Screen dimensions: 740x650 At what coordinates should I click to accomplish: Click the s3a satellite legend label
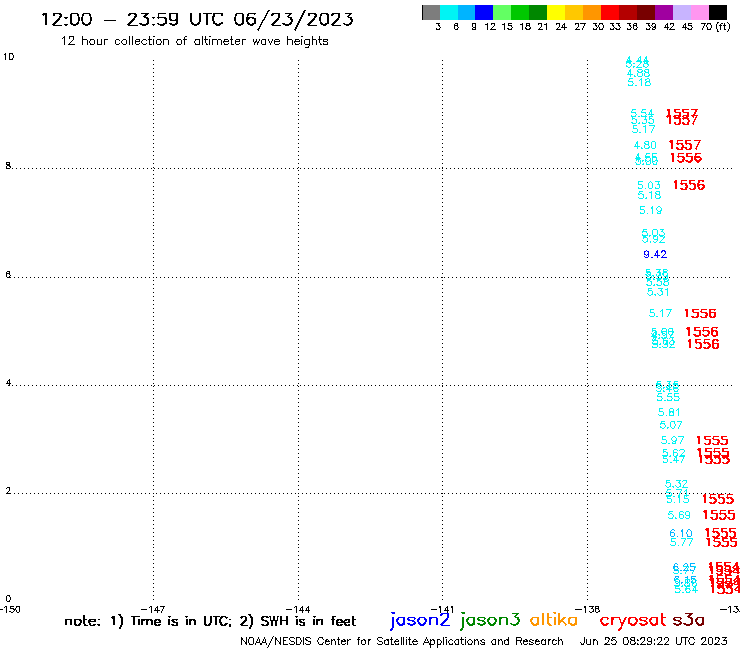point(688,620)
